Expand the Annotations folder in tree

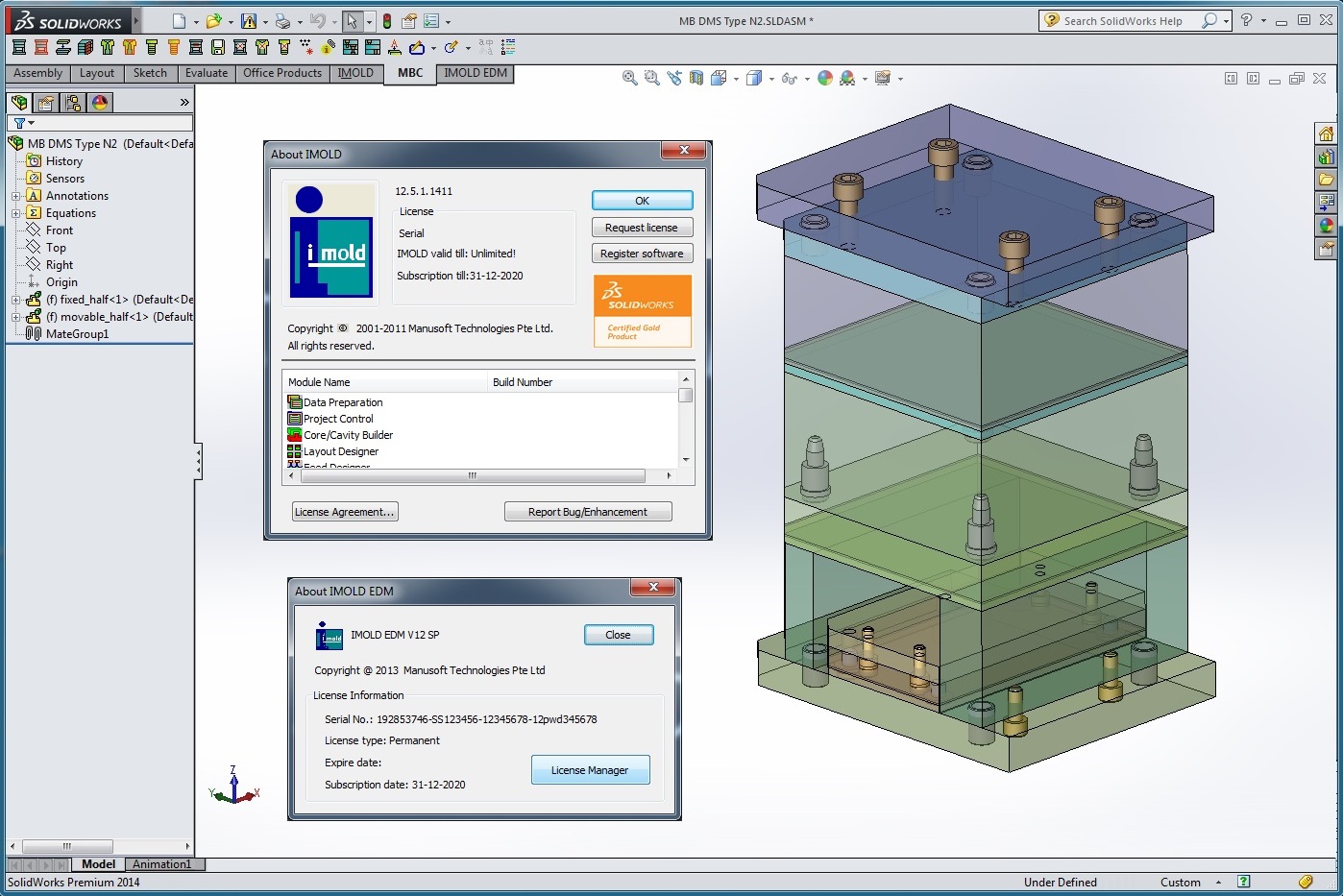tap(15, 196)
